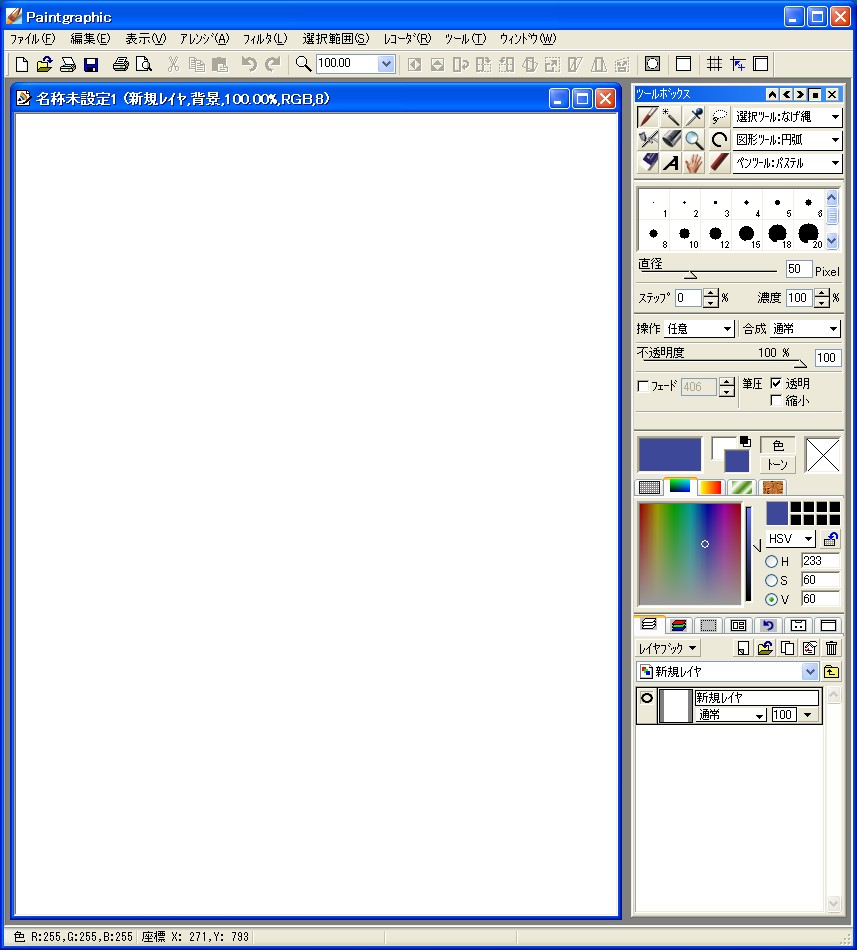Switch to the gradient palette tab
The height and width of the screenshot is (950, 857).
[x=711, y=487]
